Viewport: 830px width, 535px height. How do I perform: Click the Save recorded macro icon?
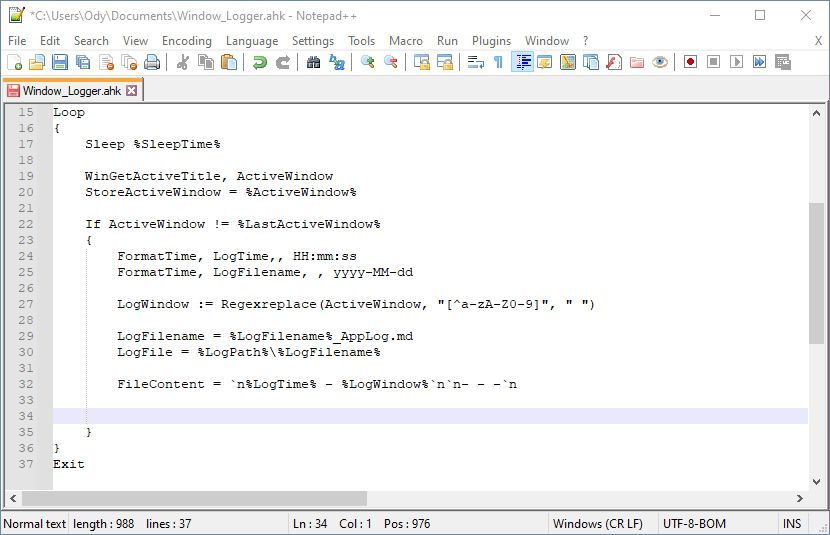click(782, 62)
